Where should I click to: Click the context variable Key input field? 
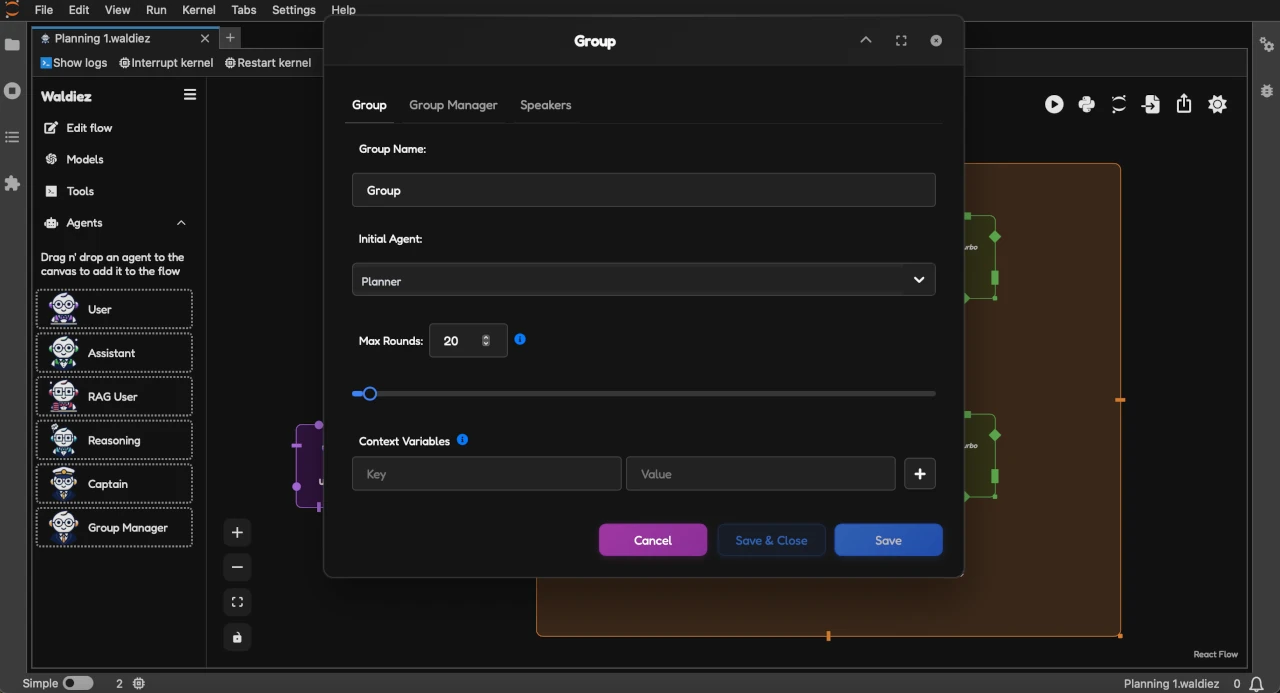pos(486,474)
